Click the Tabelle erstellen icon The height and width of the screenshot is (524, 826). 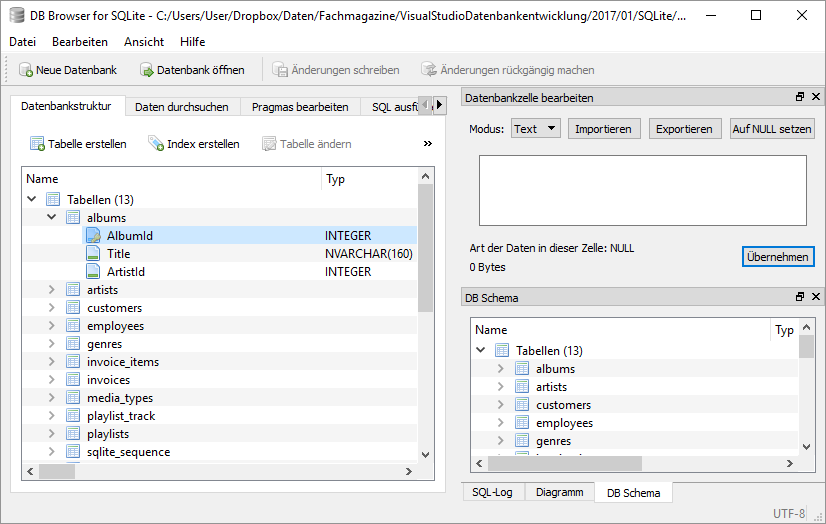37,143
